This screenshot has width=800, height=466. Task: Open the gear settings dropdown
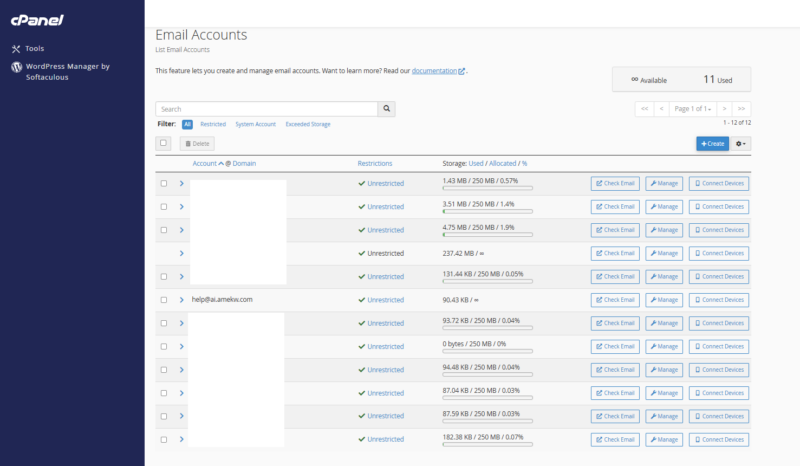pyautogui.click(x=741, y=144)
